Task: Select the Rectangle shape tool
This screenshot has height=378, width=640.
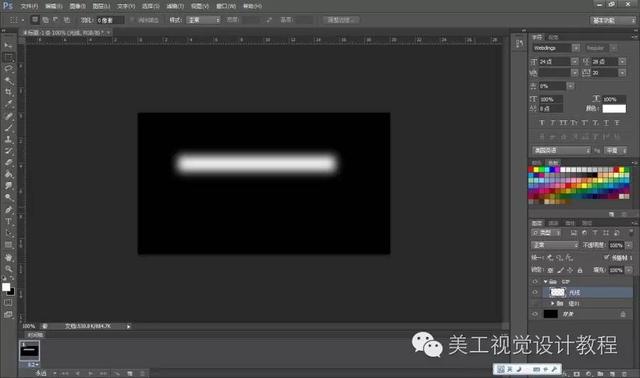Action: [8, 245]
